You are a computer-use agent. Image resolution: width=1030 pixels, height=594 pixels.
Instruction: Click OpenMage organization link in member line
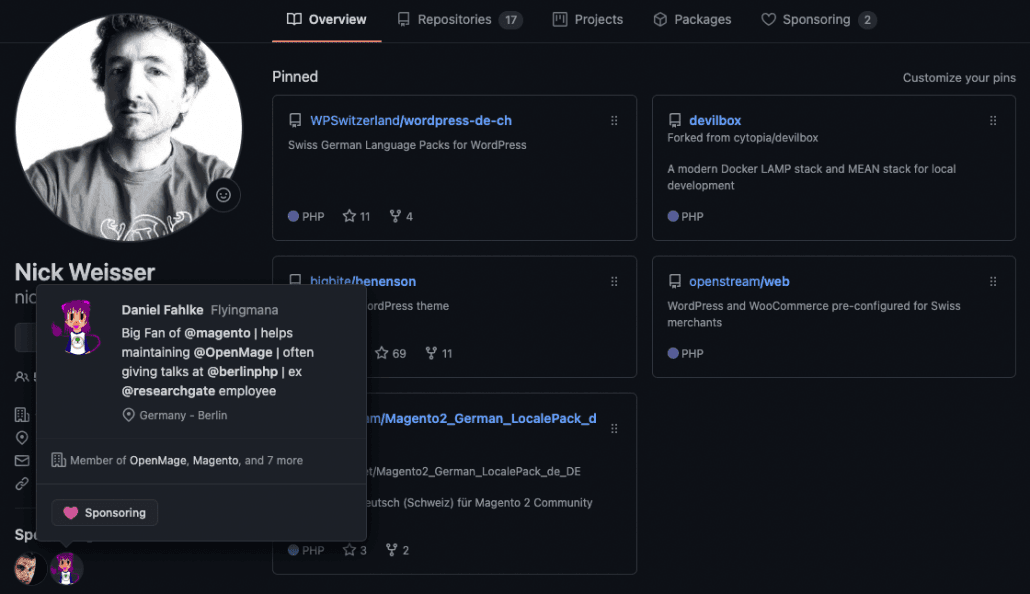tap(158, 460)
